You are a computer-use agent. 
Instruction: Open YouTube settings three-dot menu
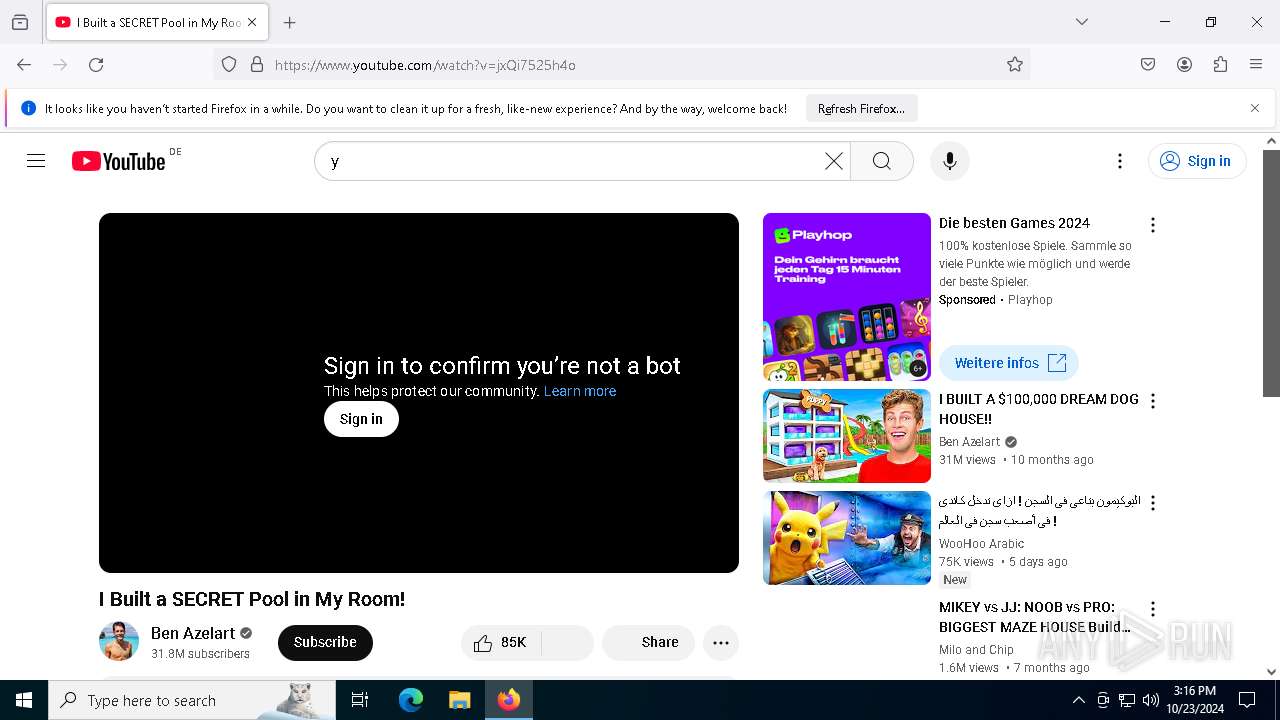click(1120, 161)
